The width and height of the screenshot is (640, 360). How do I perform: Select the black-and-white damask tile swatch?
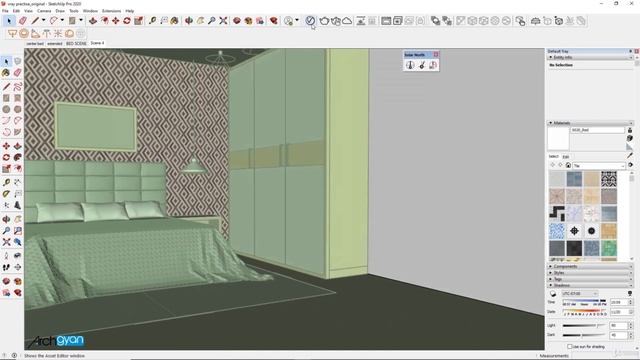click(x=609, y=179)
